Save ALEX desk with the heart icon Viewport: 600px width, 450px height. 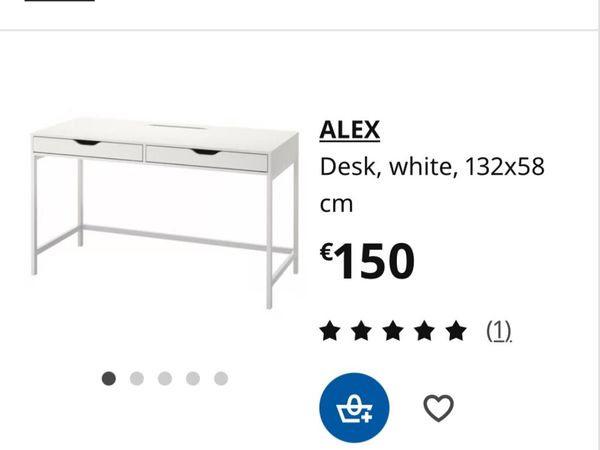439,408
